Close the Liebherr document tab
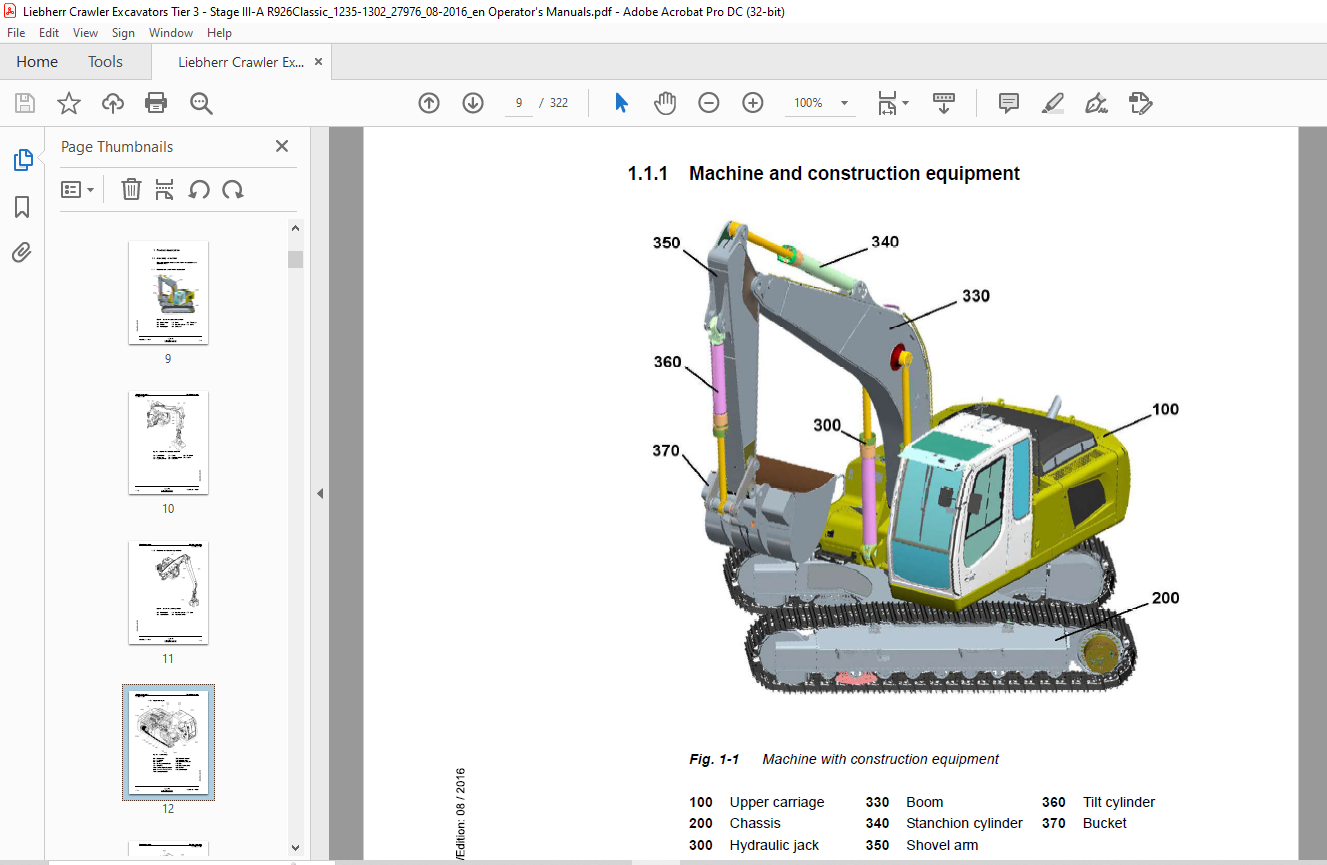 pos(318,62)
